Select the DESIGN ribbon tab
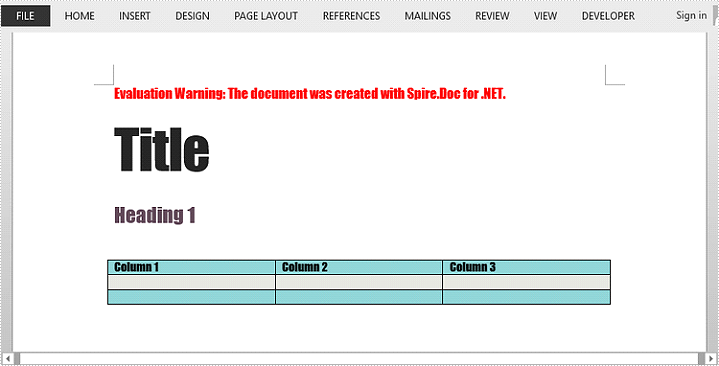This screenshot has width=719, height=366. pos(192,16)
